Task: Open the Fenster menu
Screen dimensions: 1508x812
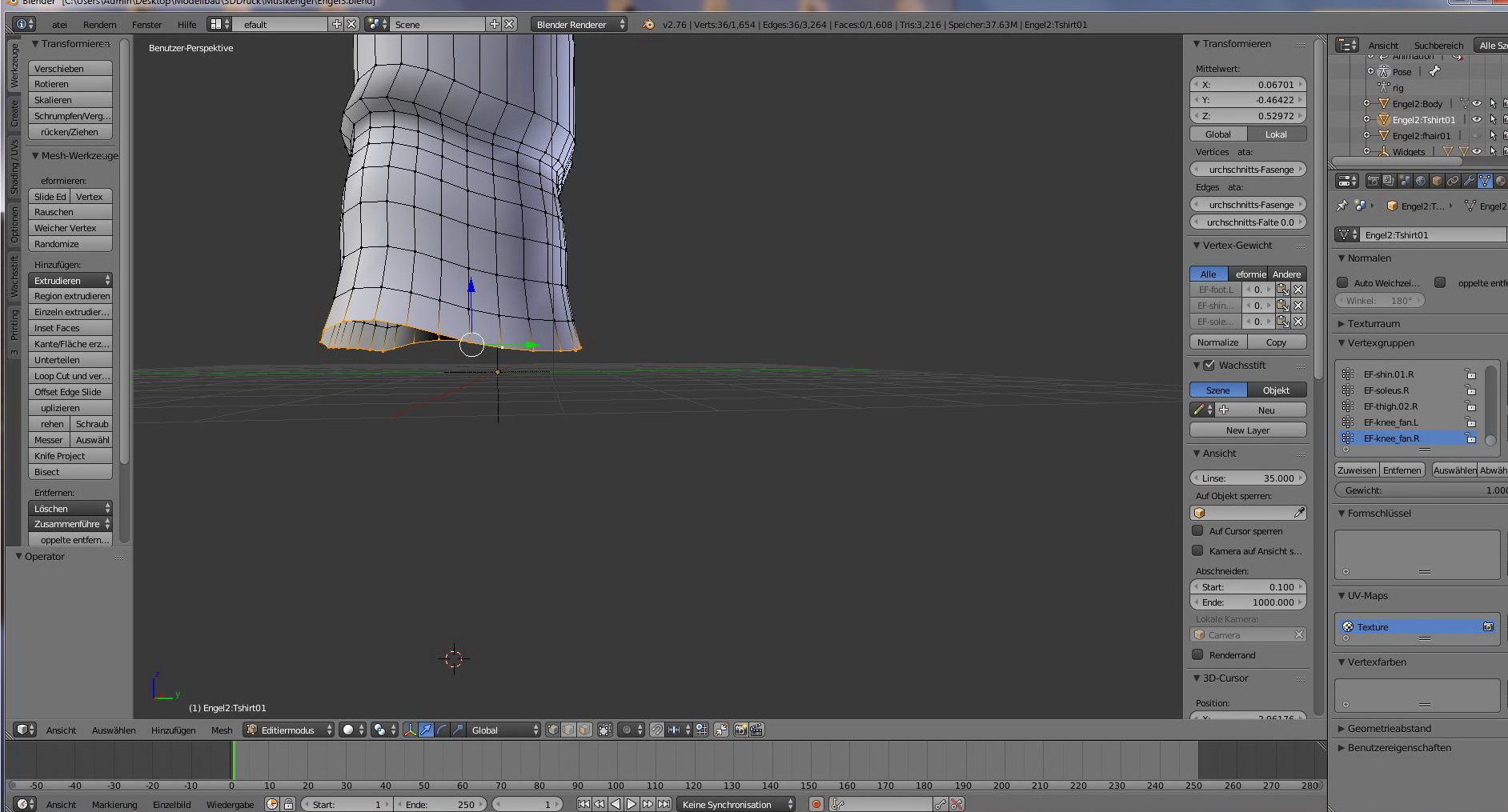Action: coord(146,24)
